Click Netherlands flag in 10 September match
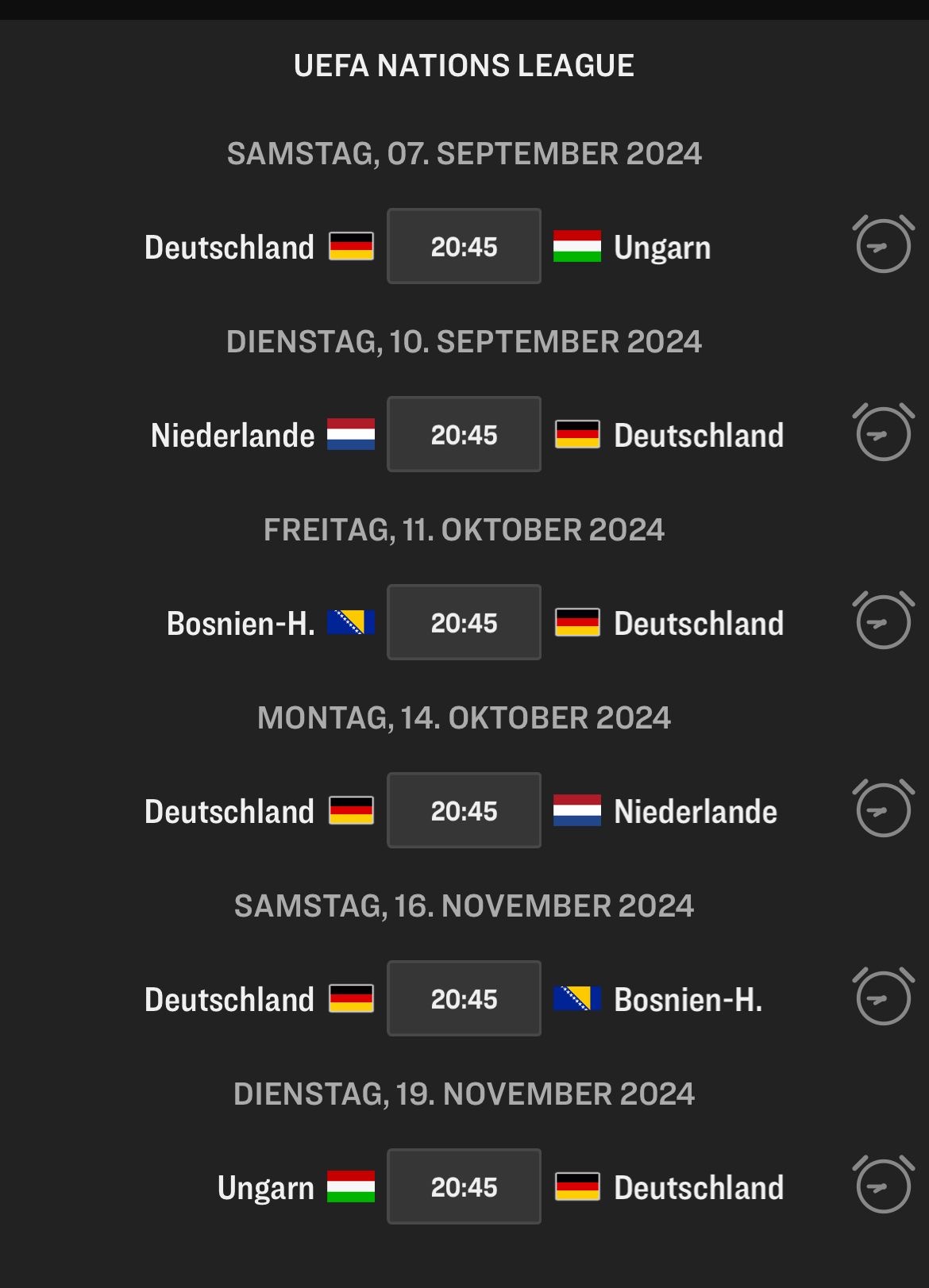The height and width of the screenshot is (1288, 929). click(x=351, y=435)
